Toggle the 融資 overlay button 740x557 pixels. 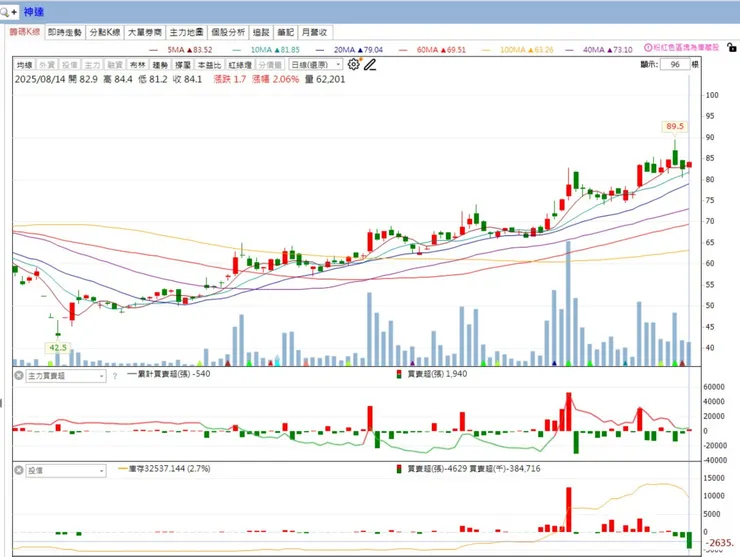pyautogui.click(x=115, y=65)
